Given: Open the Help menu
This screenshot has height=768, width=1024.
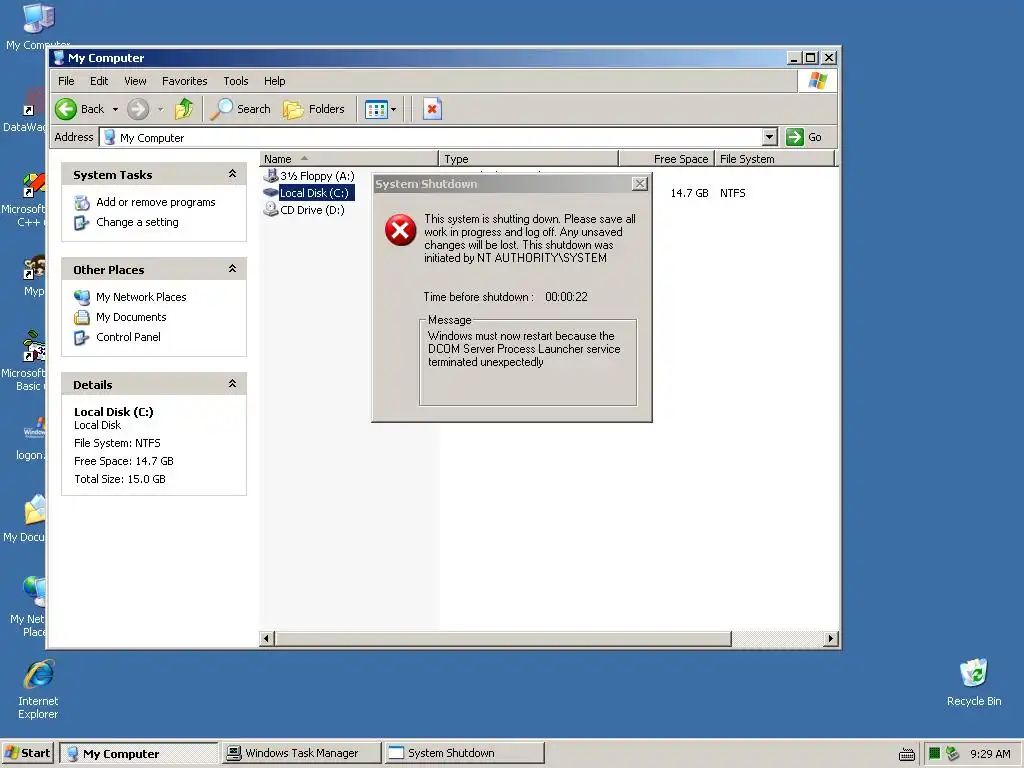Looking at the screenshot, I should (274, 81).
